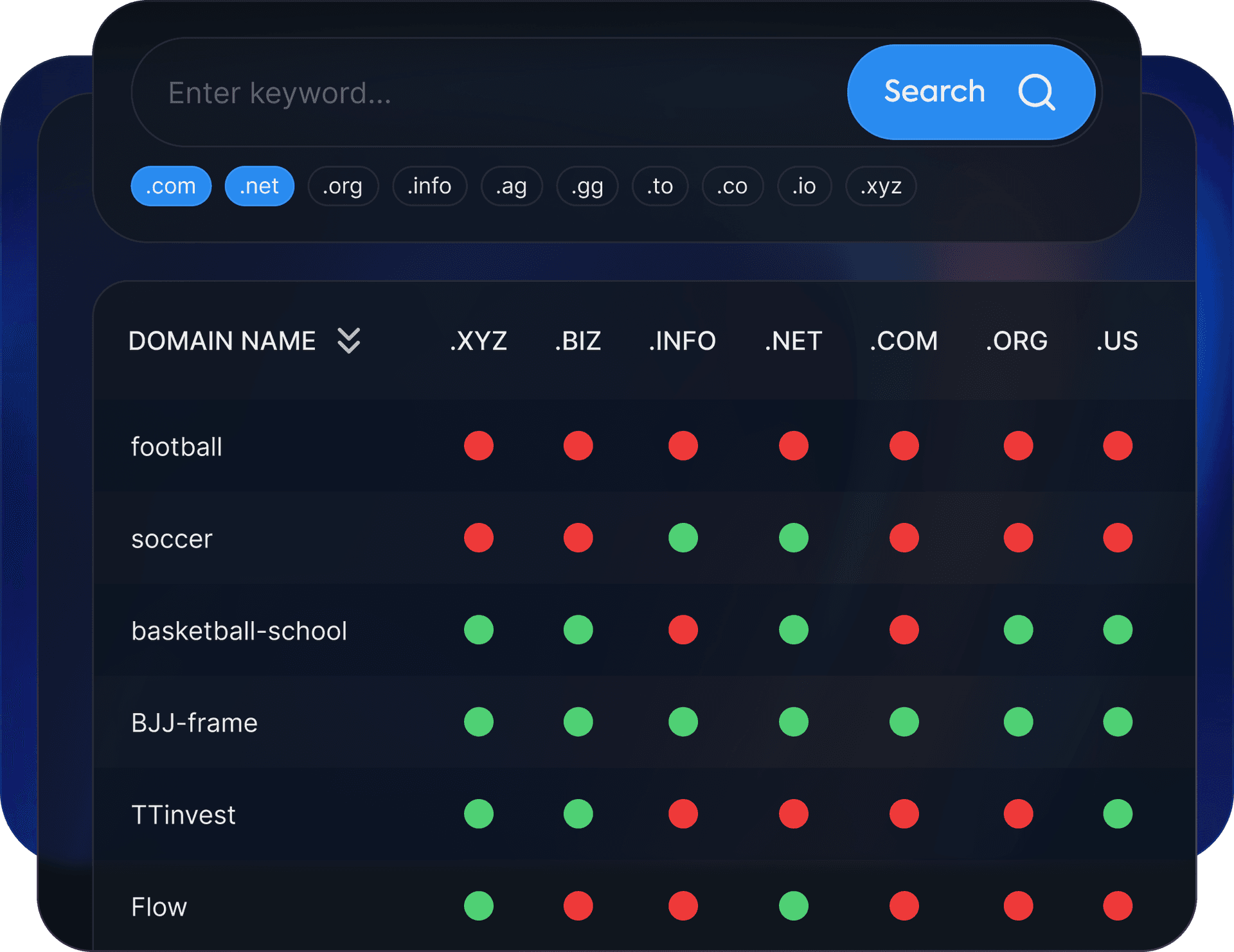Enable the .gg extension filter
This screenshot has height=952, width=1234.
coord(586,186)
